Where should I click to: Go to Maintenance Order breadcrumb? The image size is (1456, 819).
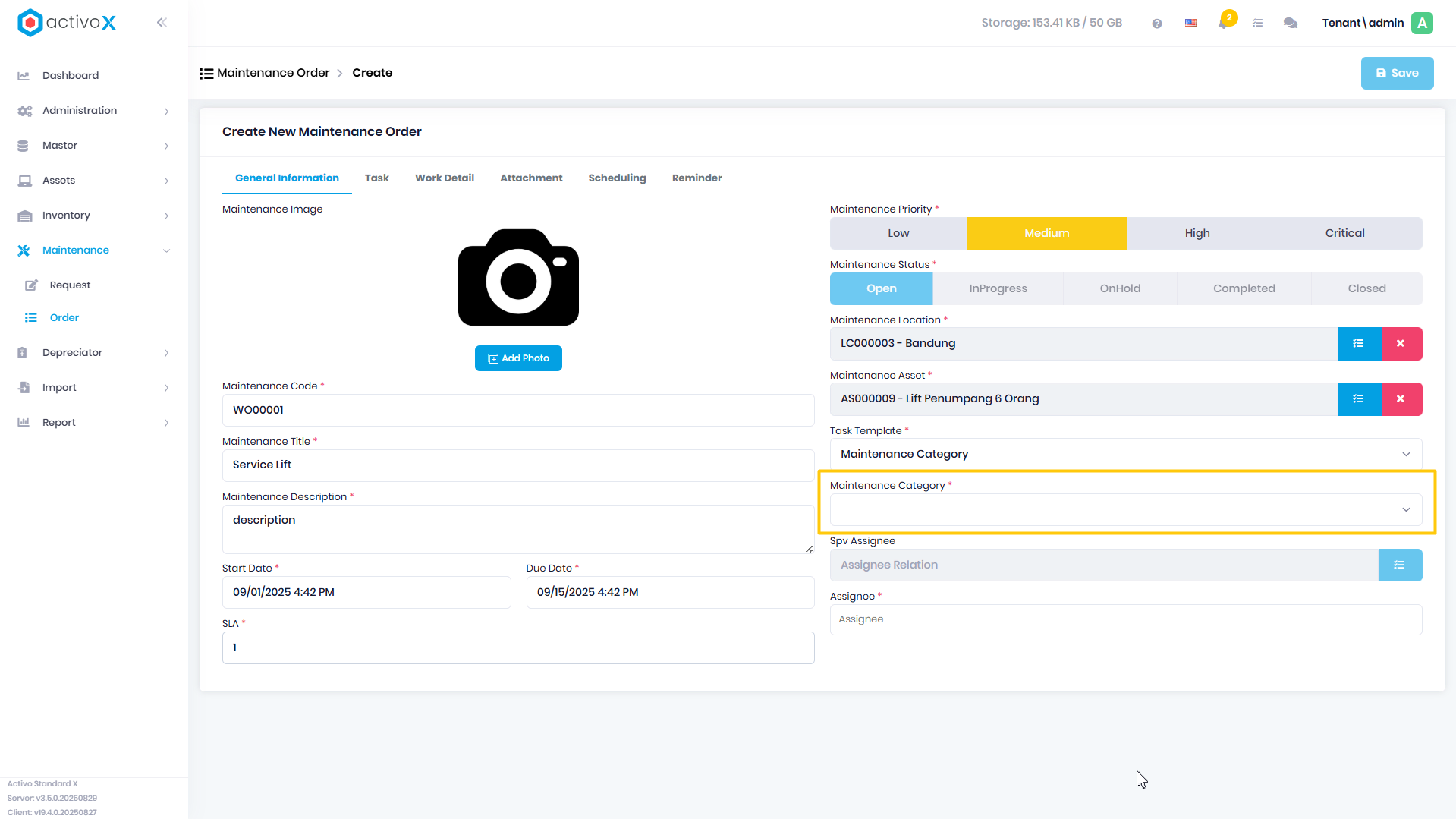coord(273,73)
